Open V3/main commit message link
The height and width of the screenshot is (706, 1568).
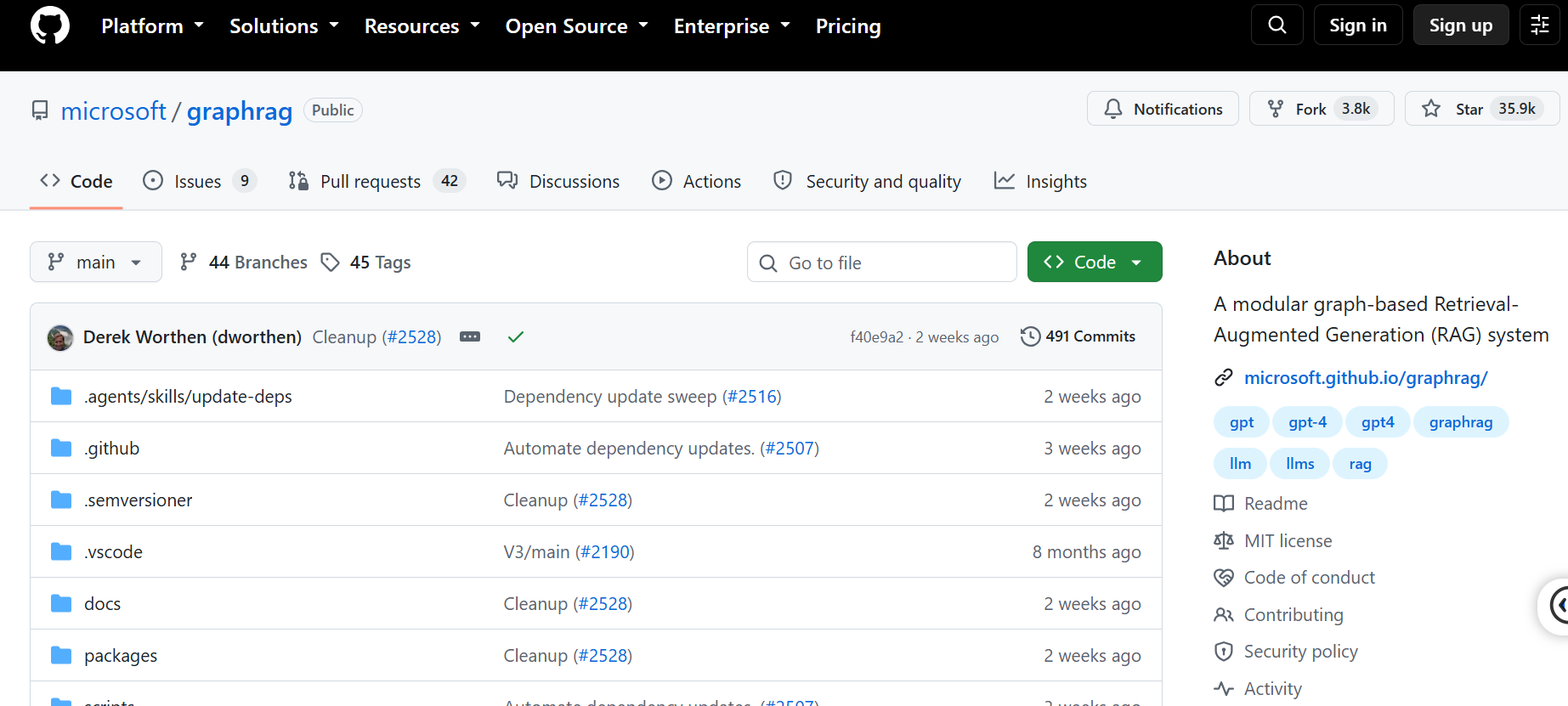pyautogui.click(x=536, y=551)
